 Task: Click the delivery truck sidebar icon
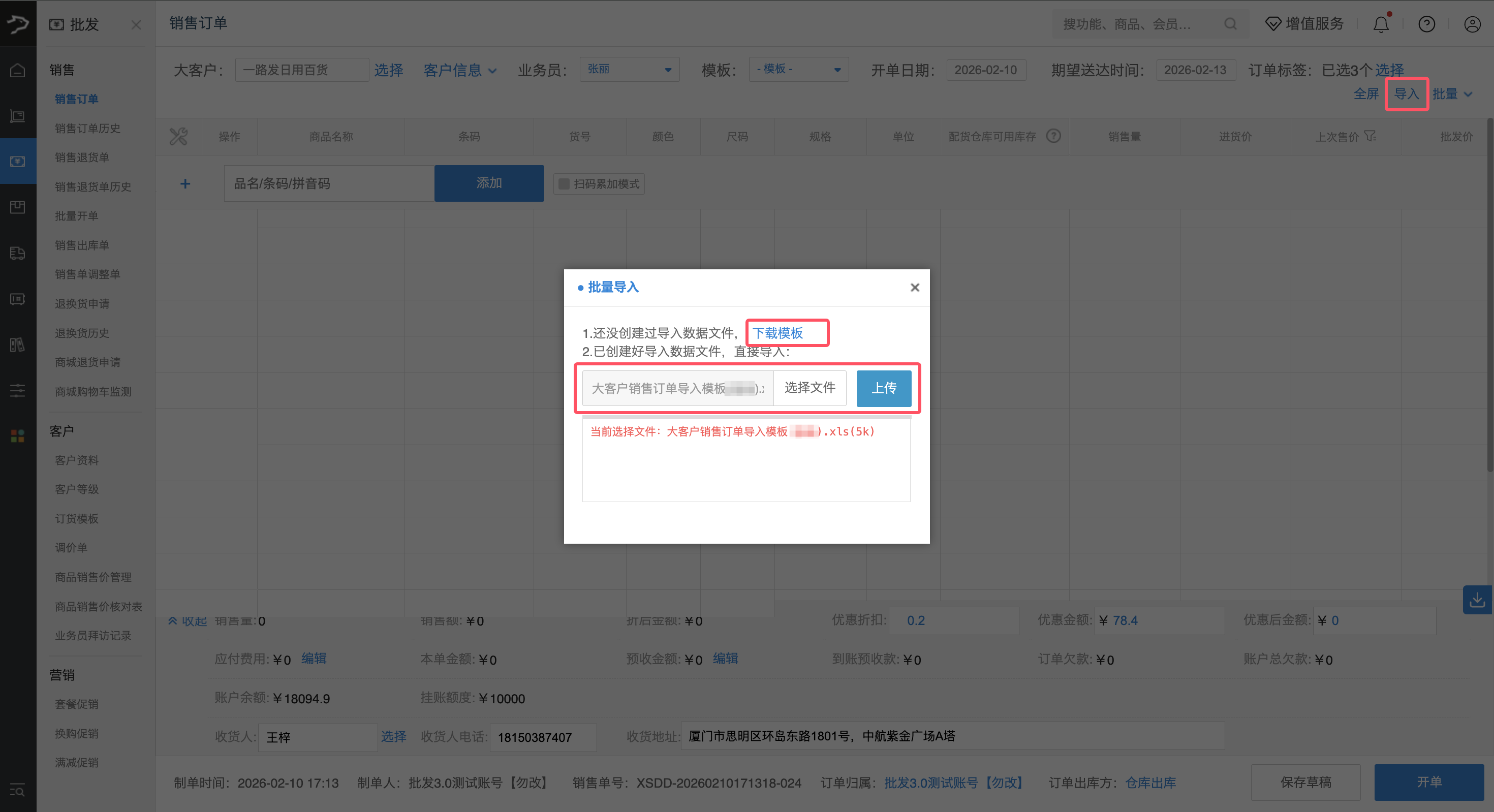point(17,254)
